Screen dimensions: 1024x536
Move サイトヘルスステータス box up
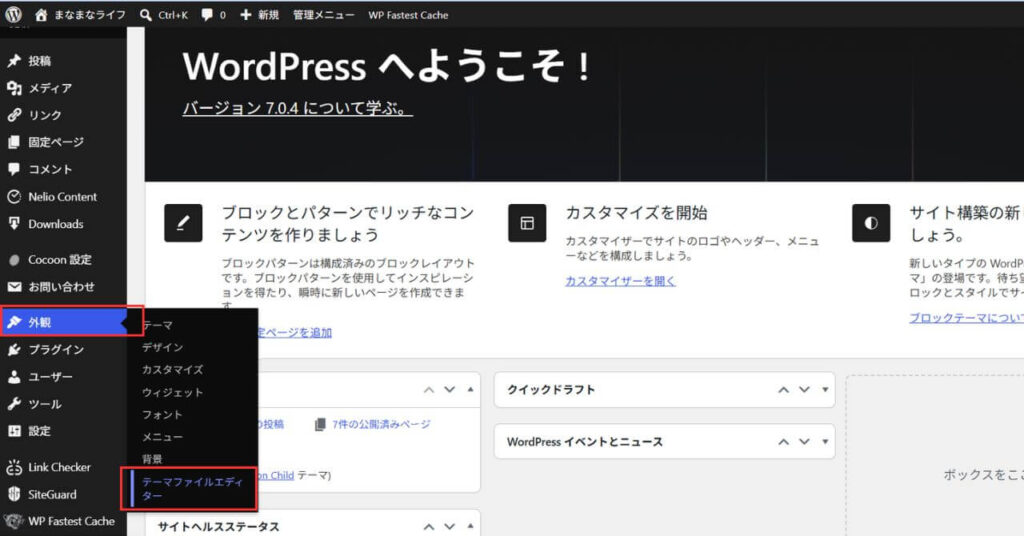(429, 527)
